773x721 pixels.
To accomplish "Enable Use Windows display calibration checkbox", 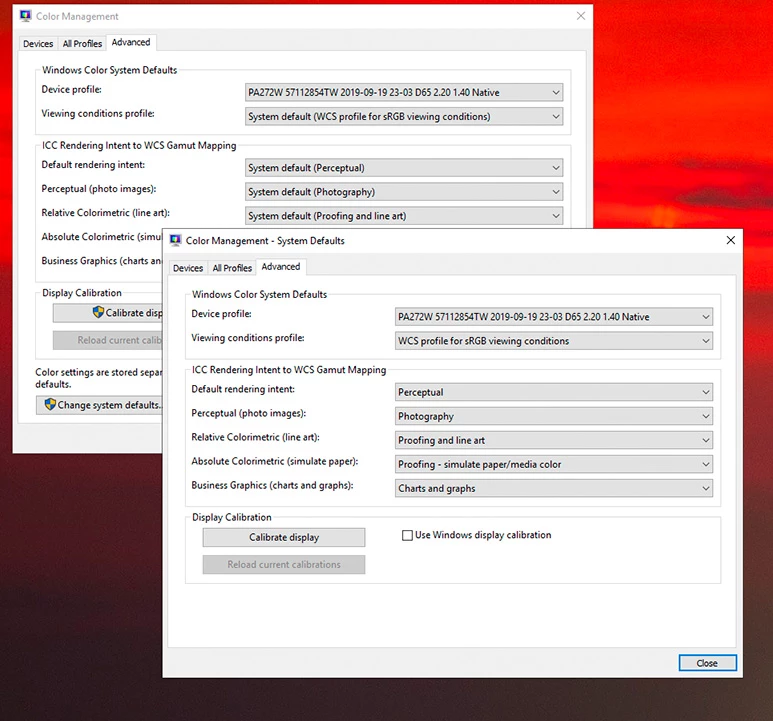I will click(407, 535).
